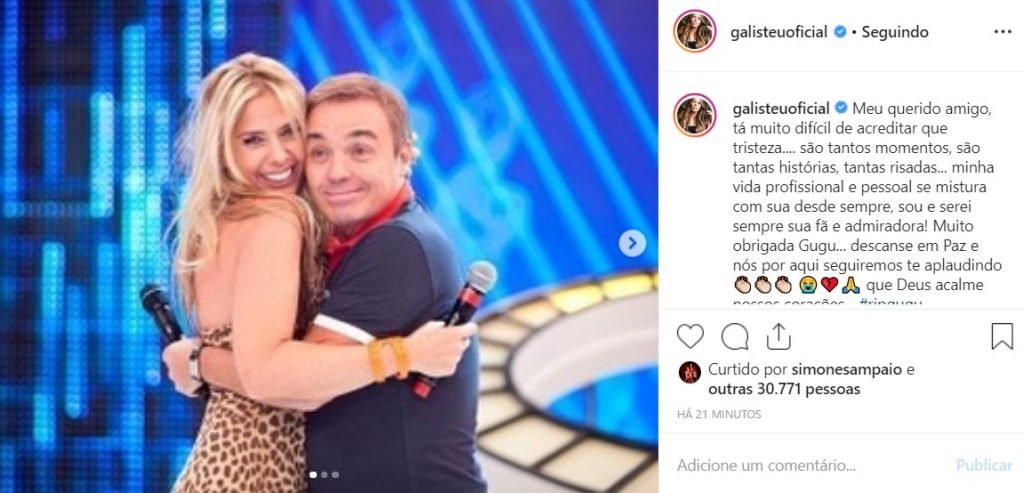Open galisteuoficial username in the header
Screen dimensions: 1024x493
point(779,32)
